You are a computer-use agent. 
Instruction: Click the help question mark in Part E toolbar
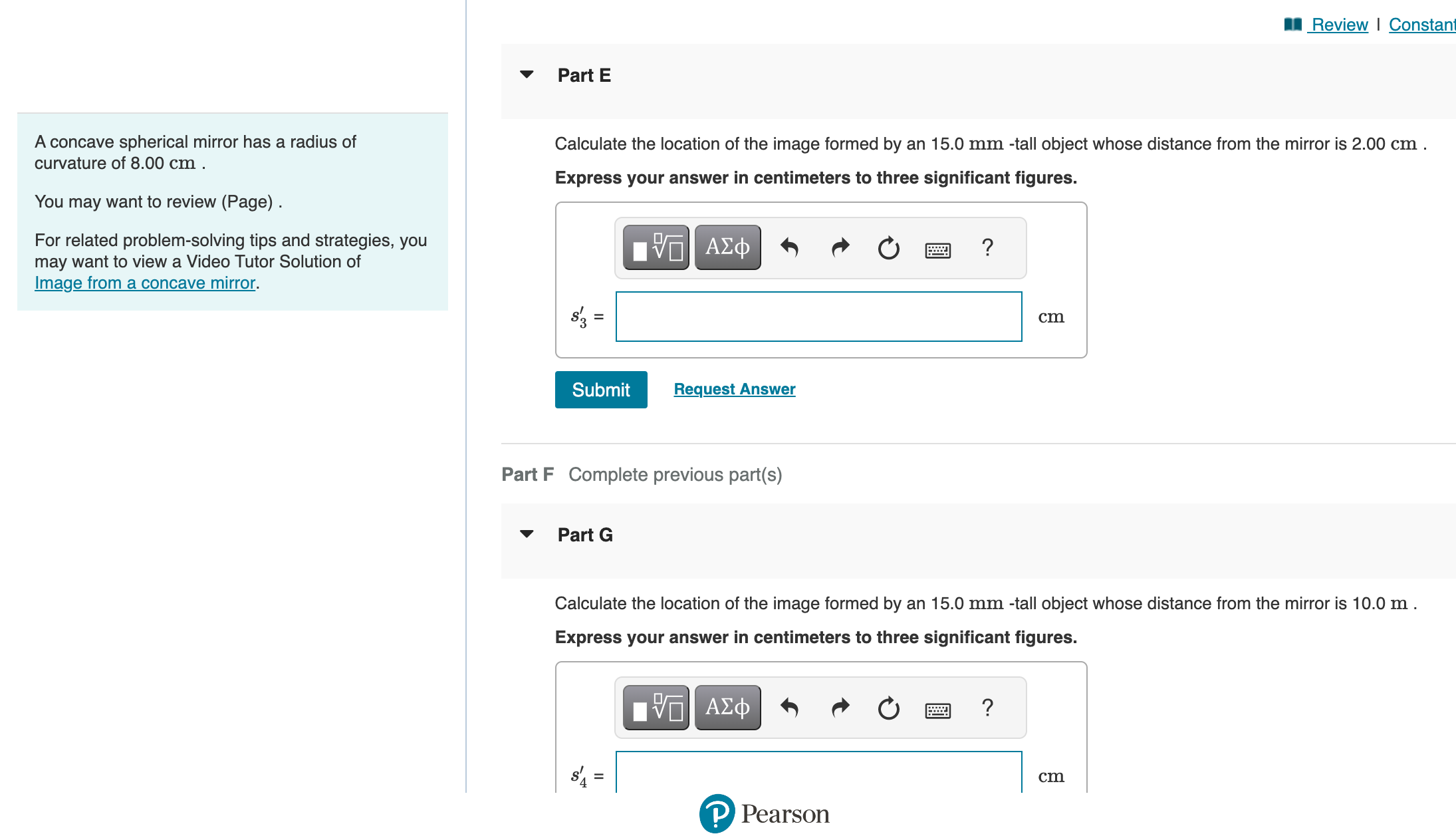pyautogui.click(x=987, y=247)
